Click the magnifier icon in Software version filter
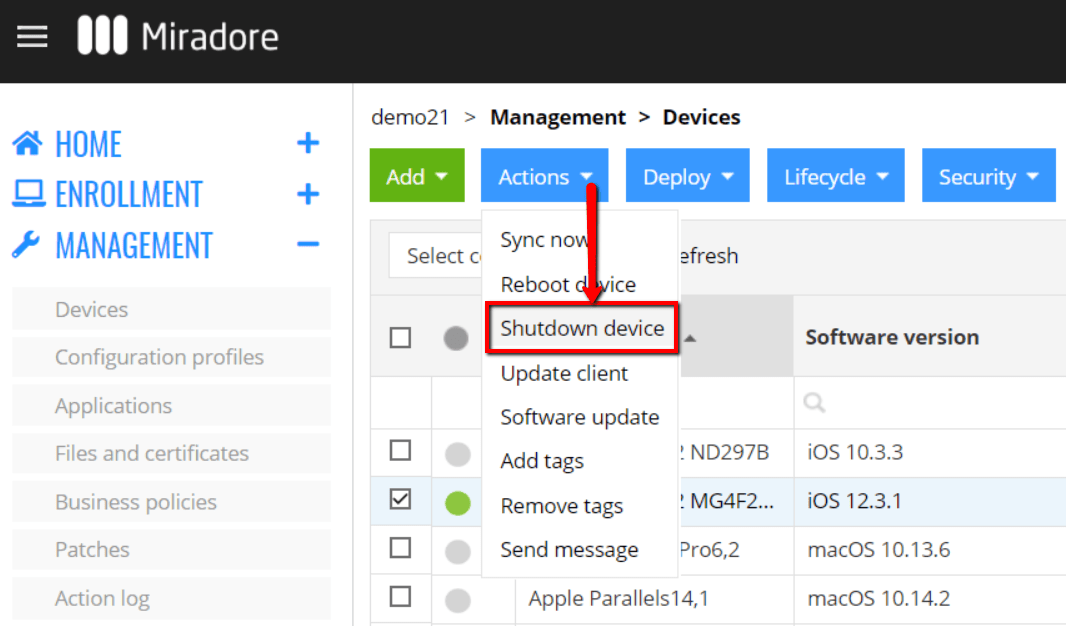The image size is (1066, 626). click(x=813, y=402)
